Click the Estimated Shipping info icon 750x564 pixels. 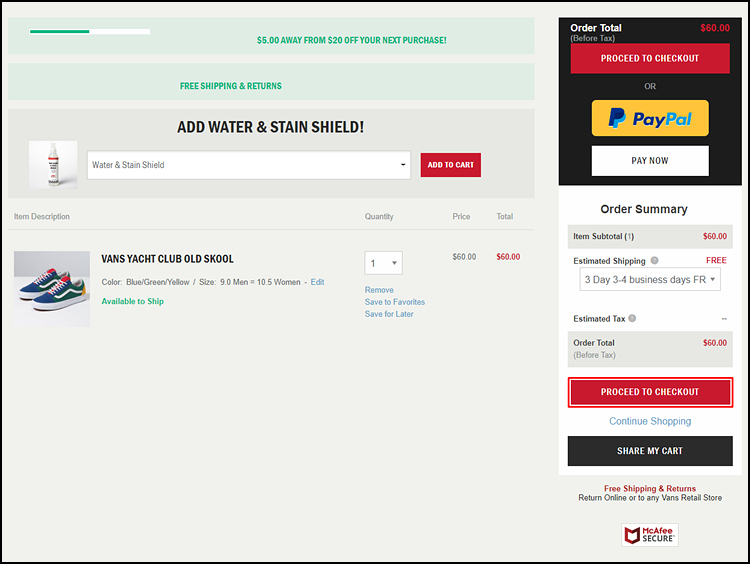click(654, 260)
